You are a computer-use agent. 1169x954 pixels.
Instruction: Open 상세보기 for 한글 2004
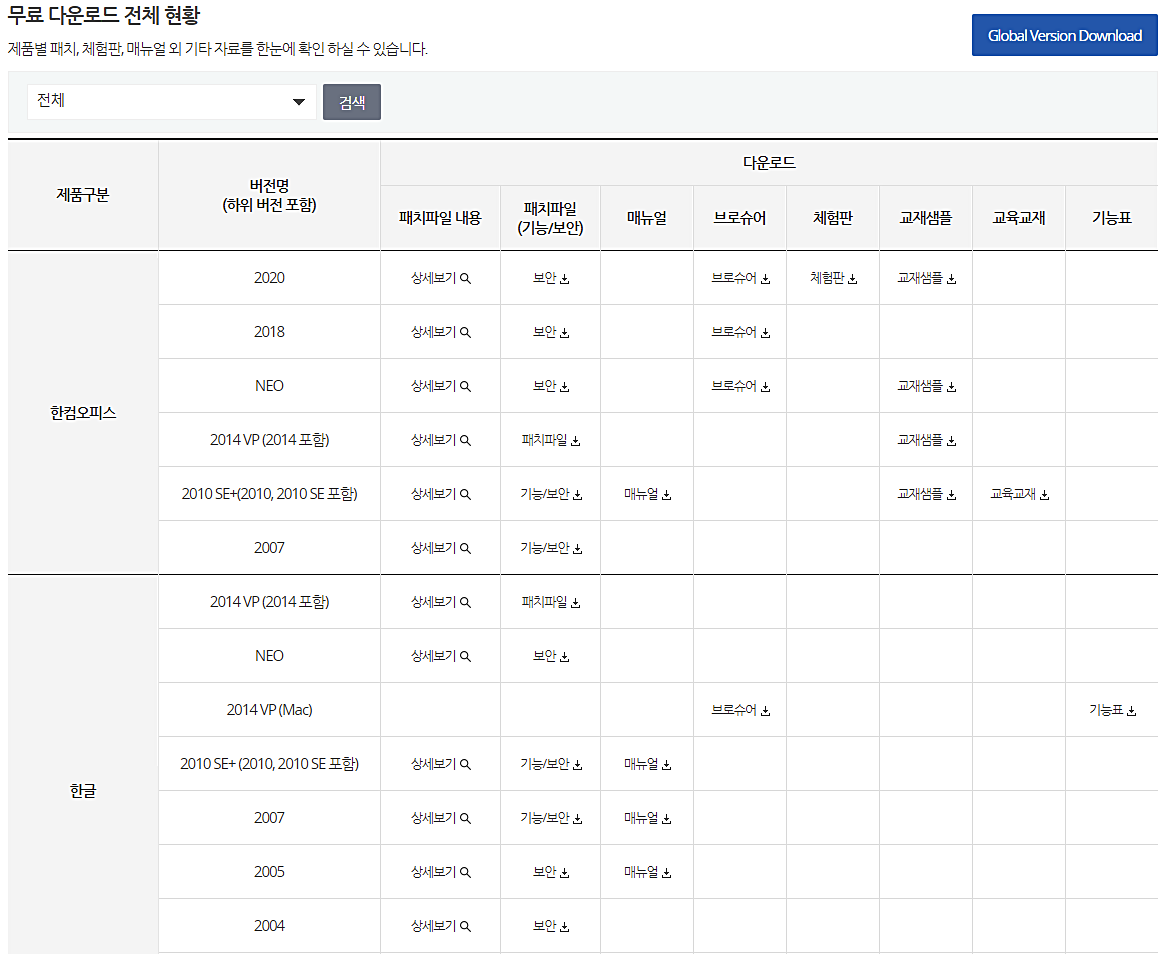441,926
